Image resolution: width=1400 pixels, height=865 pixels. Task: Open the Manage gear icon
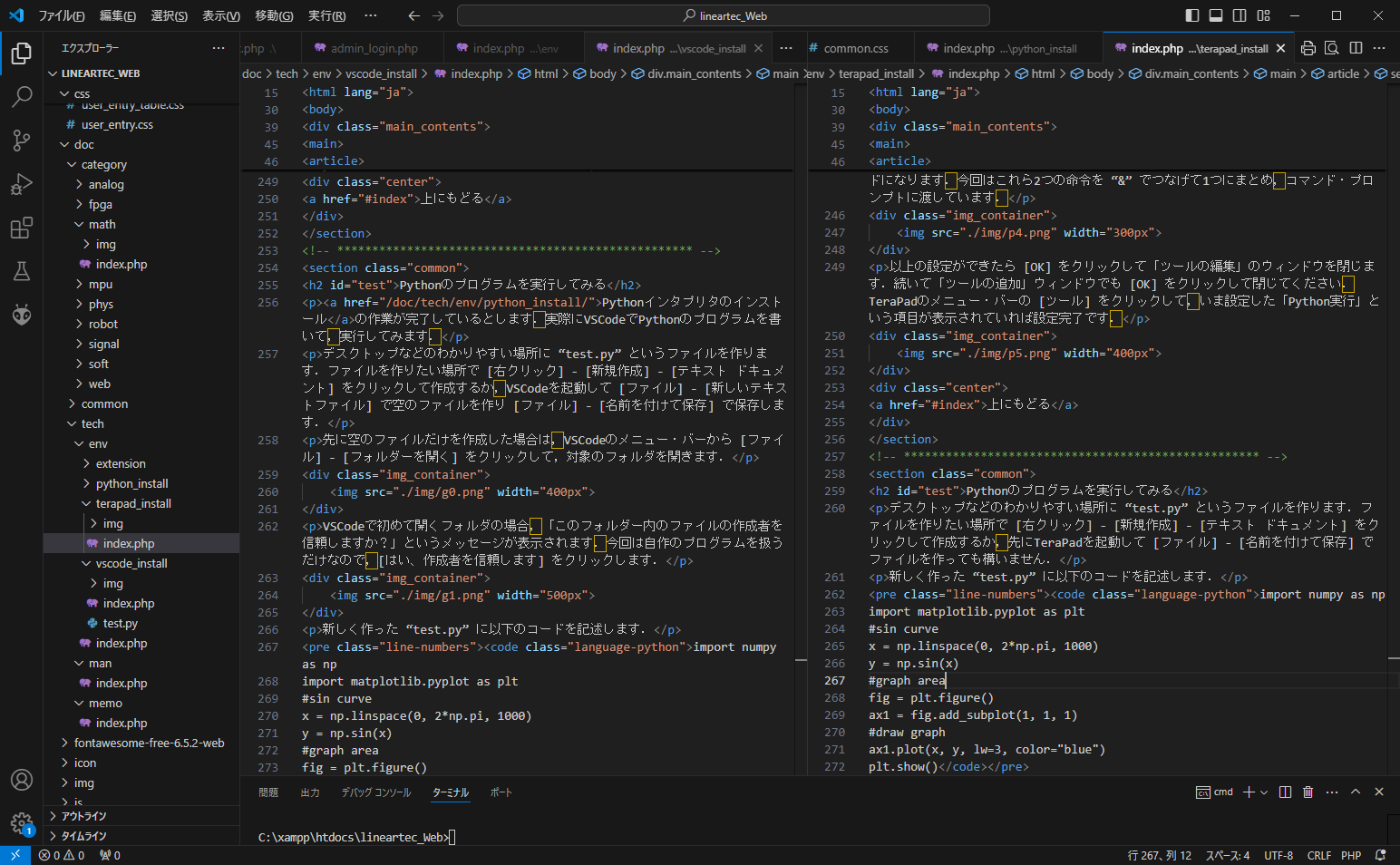click(x=22, y=823)
